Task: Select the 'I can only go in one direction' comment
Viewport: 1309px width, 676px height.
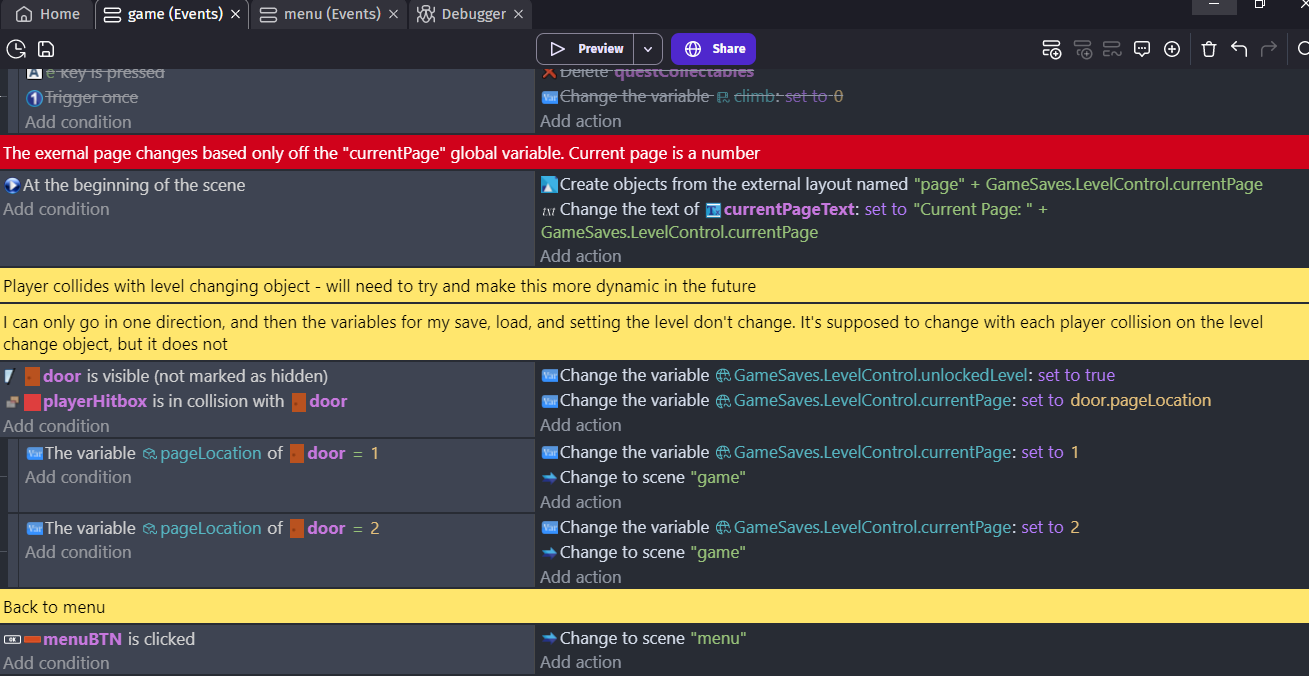Action: (654, 333)
